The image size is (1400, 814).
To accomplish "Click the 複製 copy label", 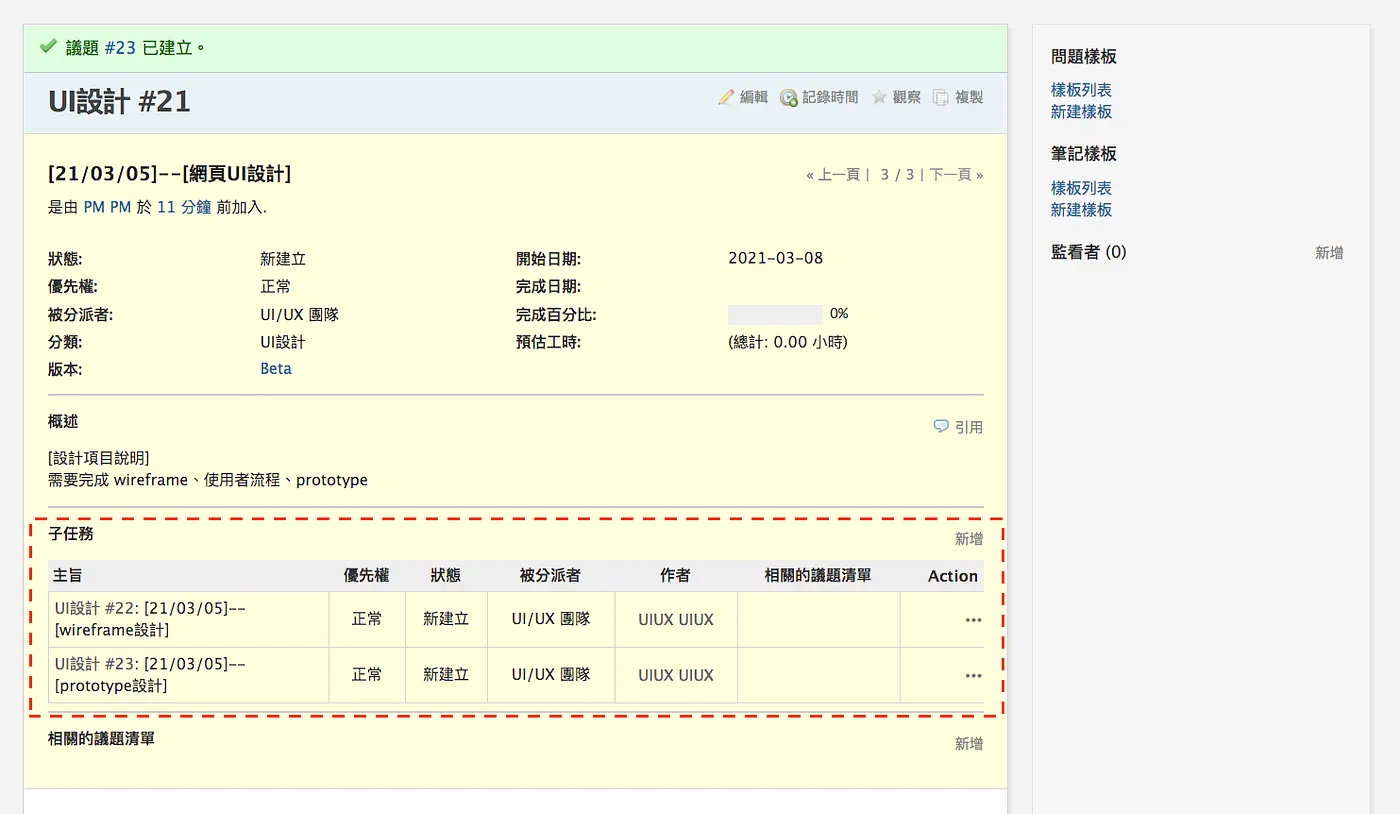I will (969, 97).
